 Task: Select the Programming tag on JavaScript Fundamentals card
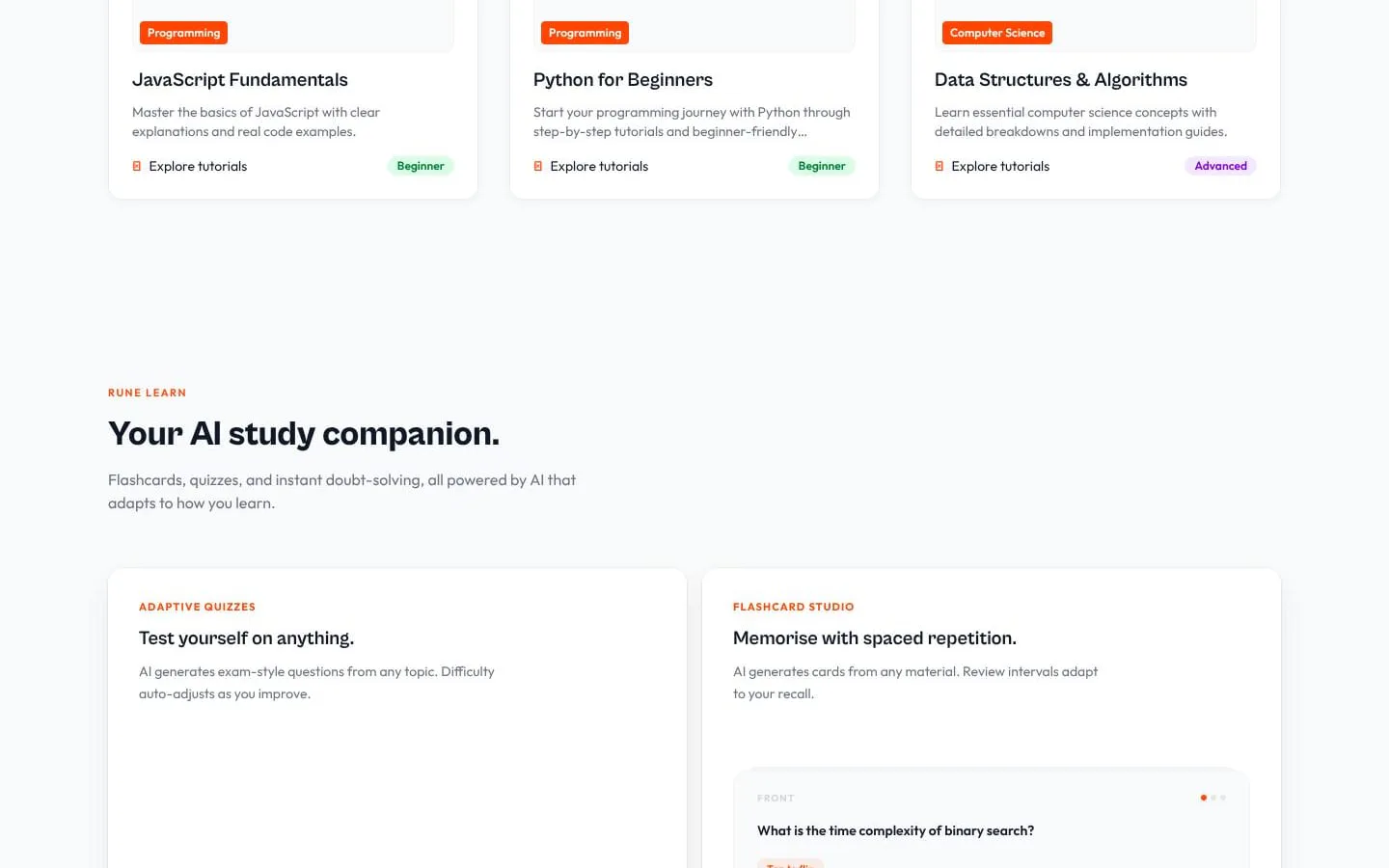pyautogui.click(x=183, y=33)
